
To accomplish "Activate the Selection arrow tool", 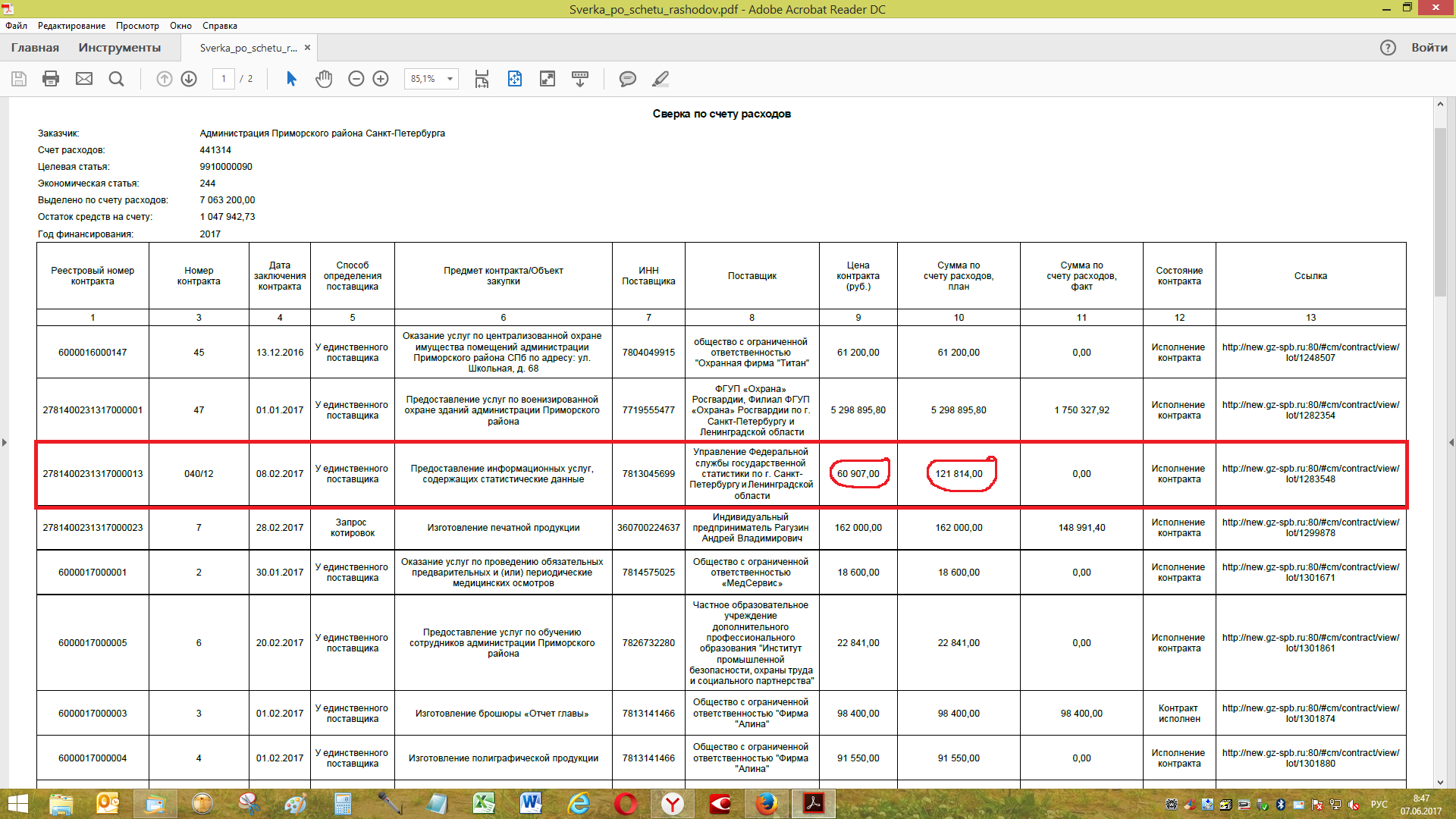I will tap(291, 79).
